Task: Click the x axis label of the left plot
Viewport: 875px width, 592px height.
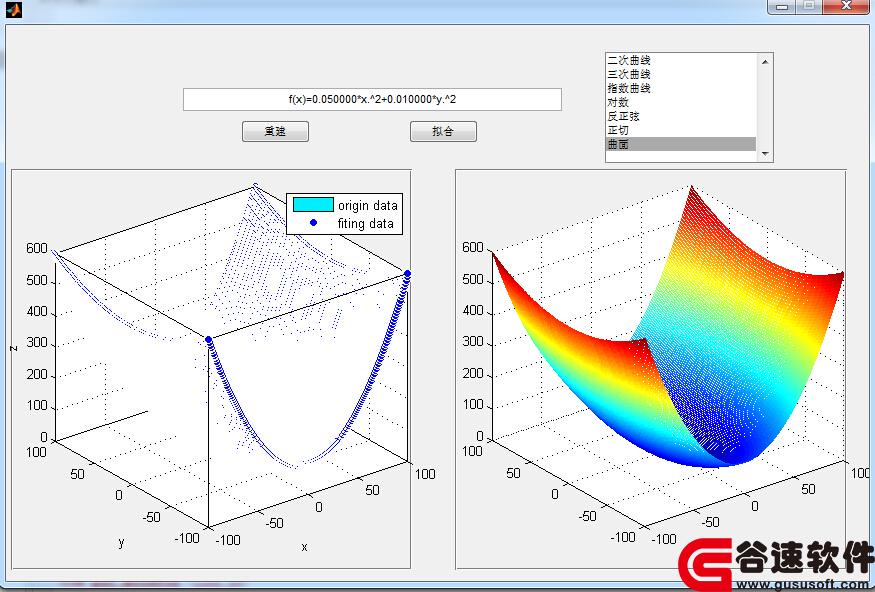Action: pos(304,547)
